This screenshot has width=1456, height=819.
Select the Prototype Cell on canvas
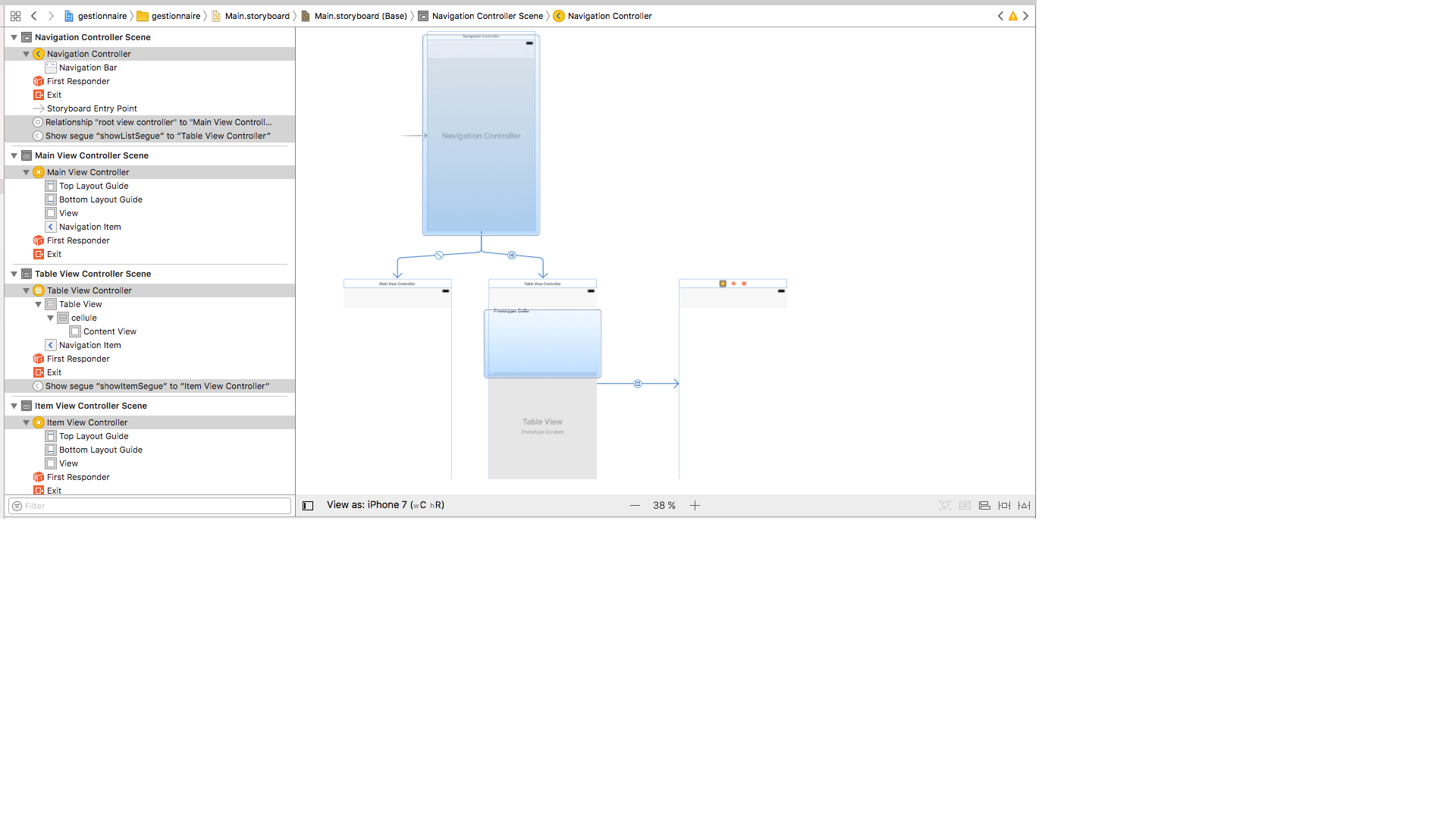tap(542, 343)
